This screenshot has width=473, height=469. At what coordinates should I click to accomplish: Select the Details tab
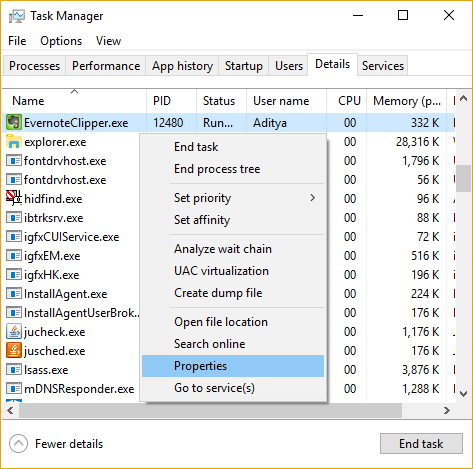[332, 64]
